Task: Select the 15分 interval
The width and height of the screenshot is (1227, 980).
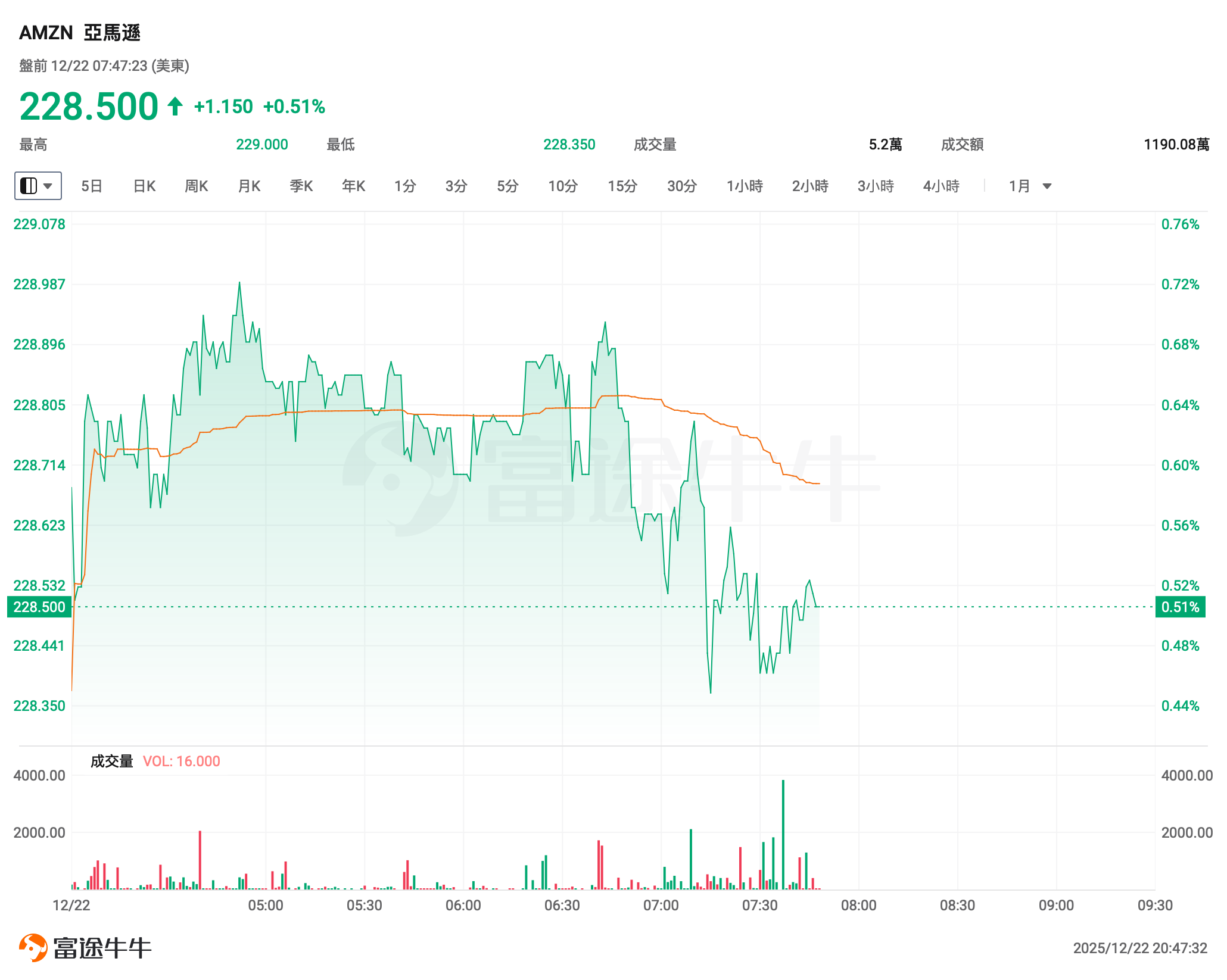Action: (622, 186)
